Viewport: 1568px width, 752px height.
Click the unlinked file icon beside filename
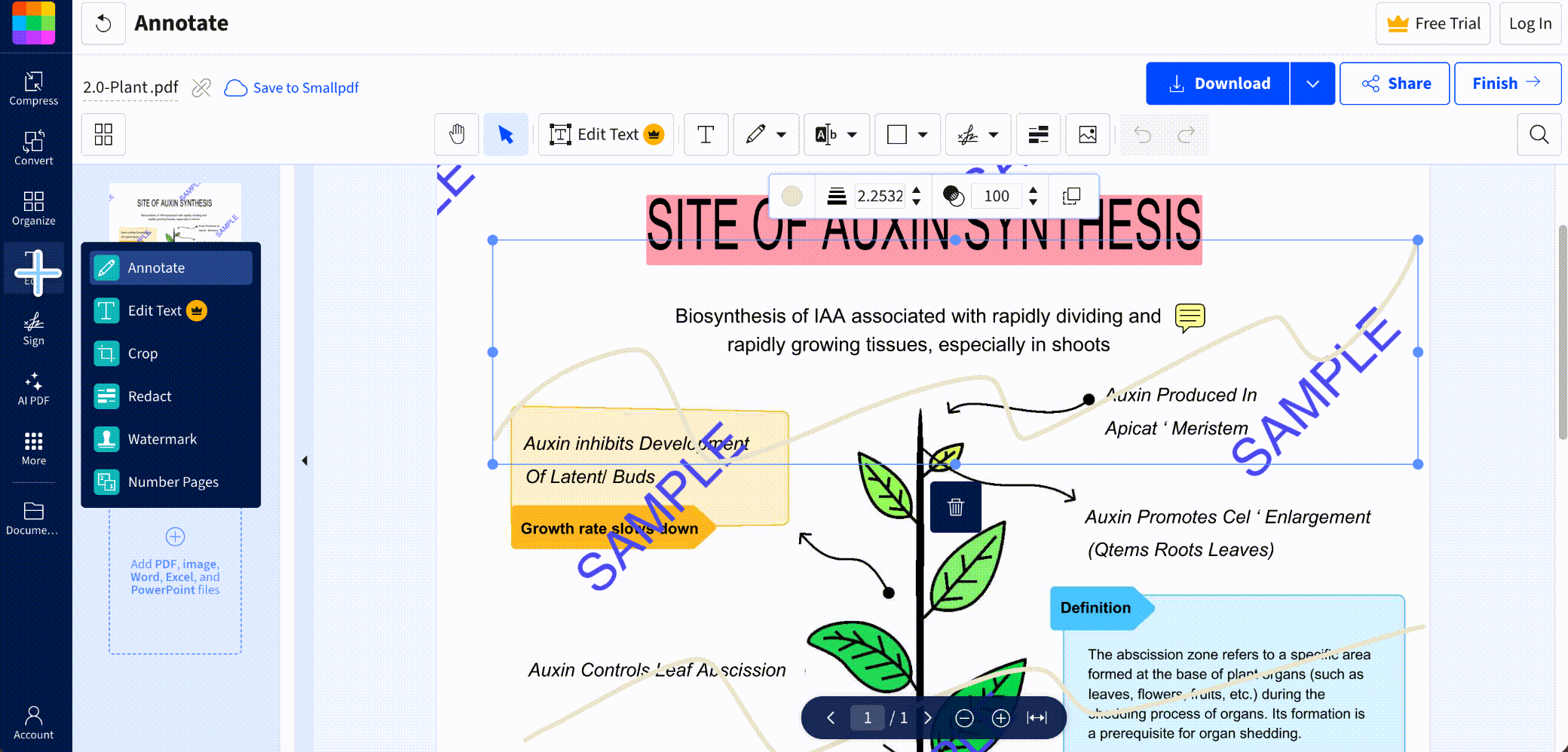pos(201,87)
